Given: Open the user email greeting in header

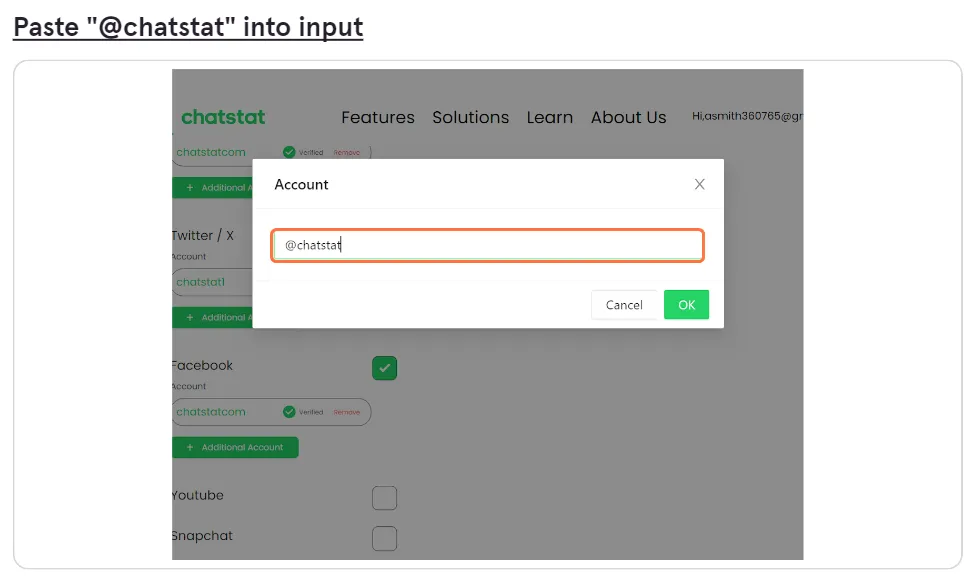Looking at the screenshot, I should (x=747, y=116).
